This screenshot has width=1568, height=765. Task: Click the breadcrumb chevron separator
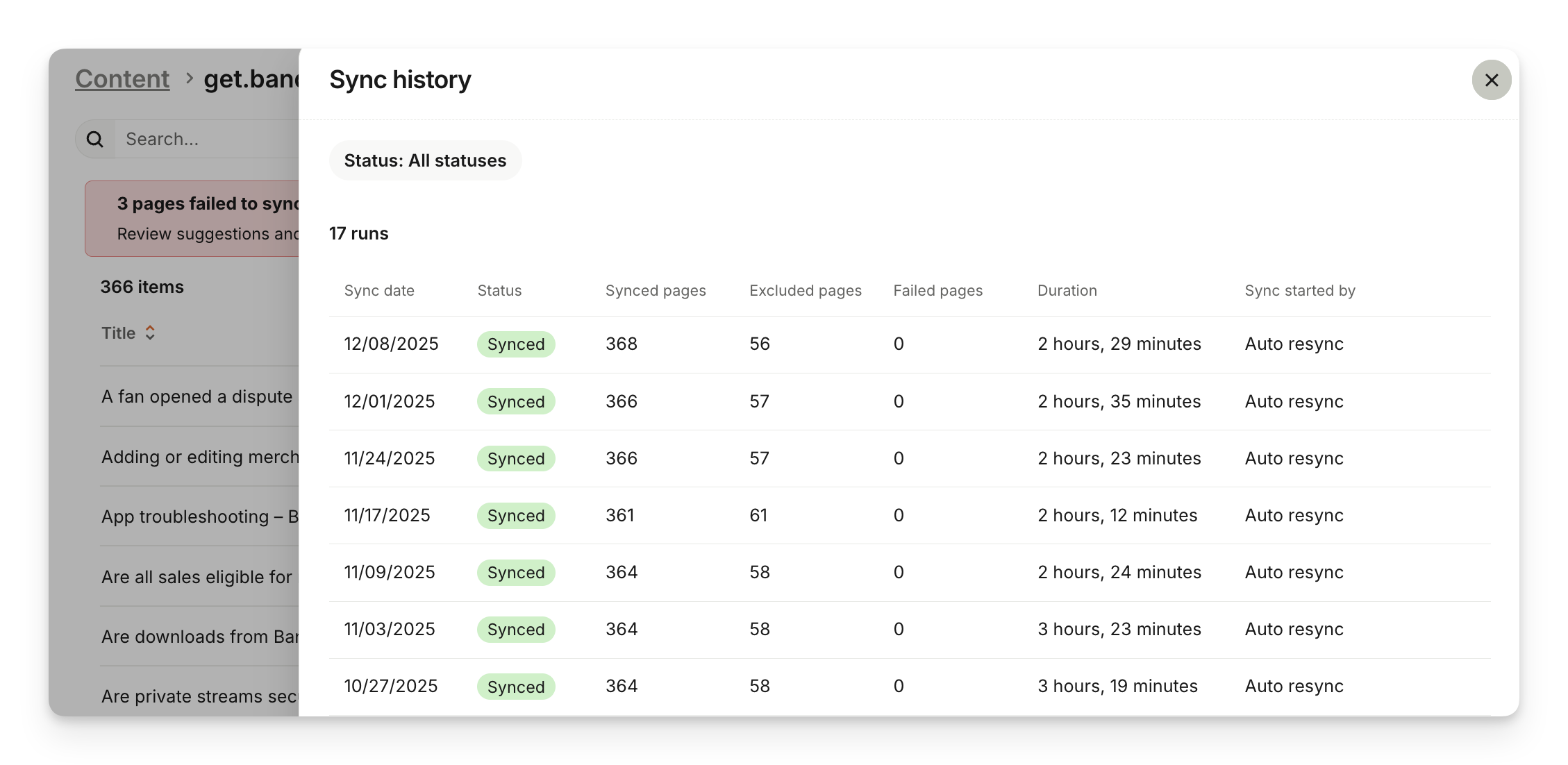click(189, 79)
